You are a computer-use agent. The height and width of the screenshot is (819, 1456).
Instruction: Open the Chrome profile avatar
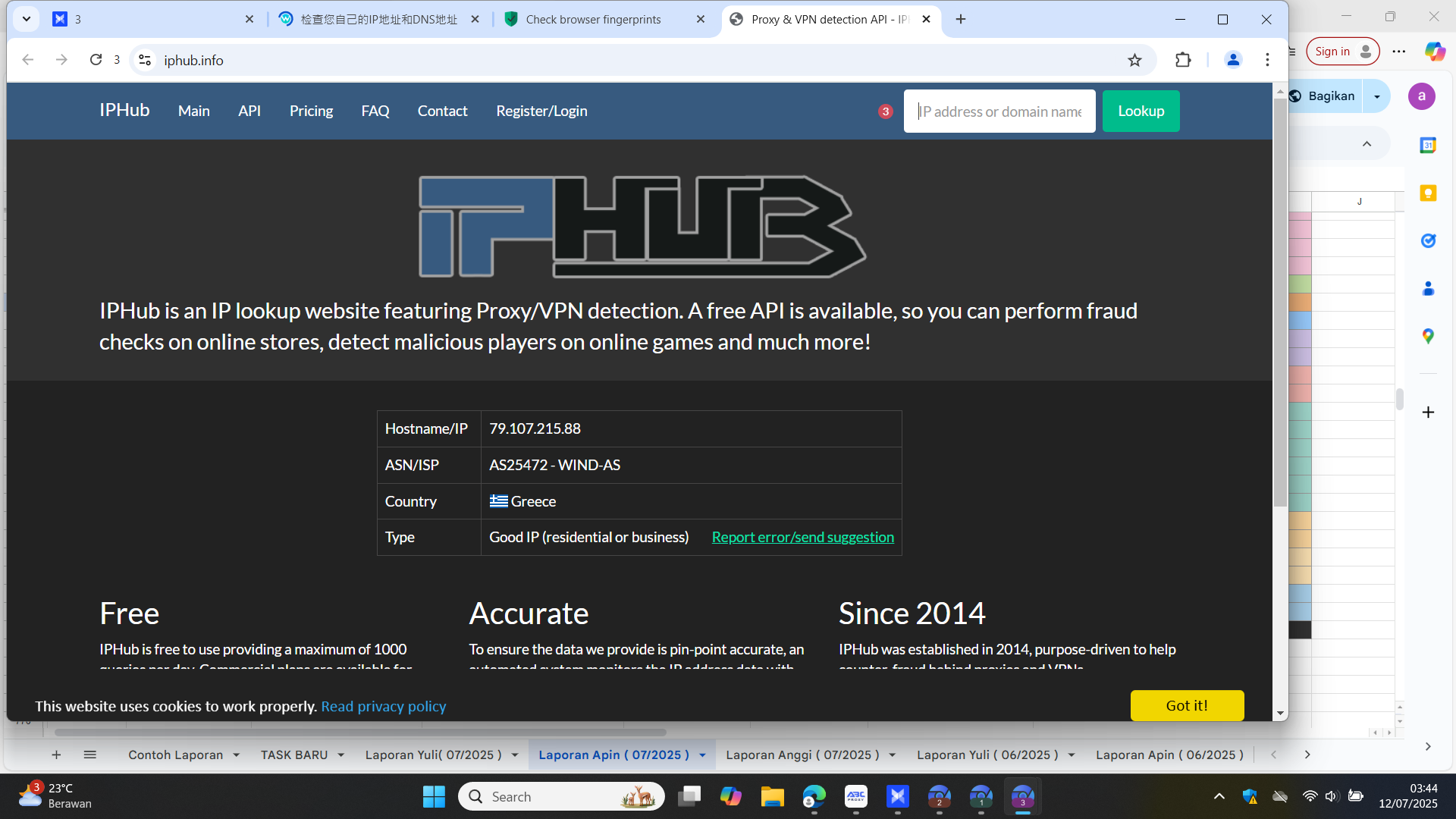[x=1233, y=60]
